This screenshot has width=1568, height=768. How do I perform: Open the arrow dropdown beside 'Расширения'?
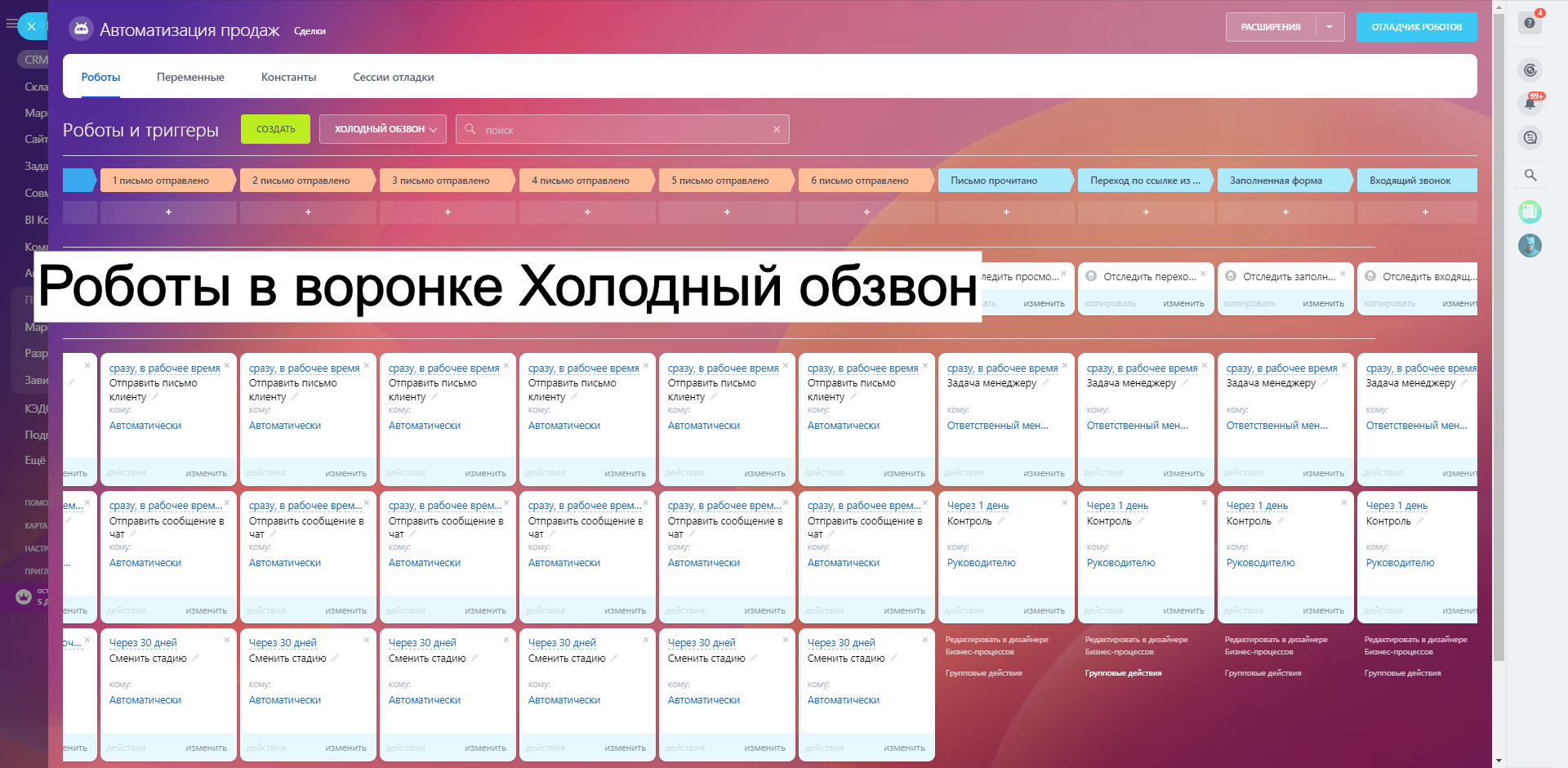(x=1330, y=27)
